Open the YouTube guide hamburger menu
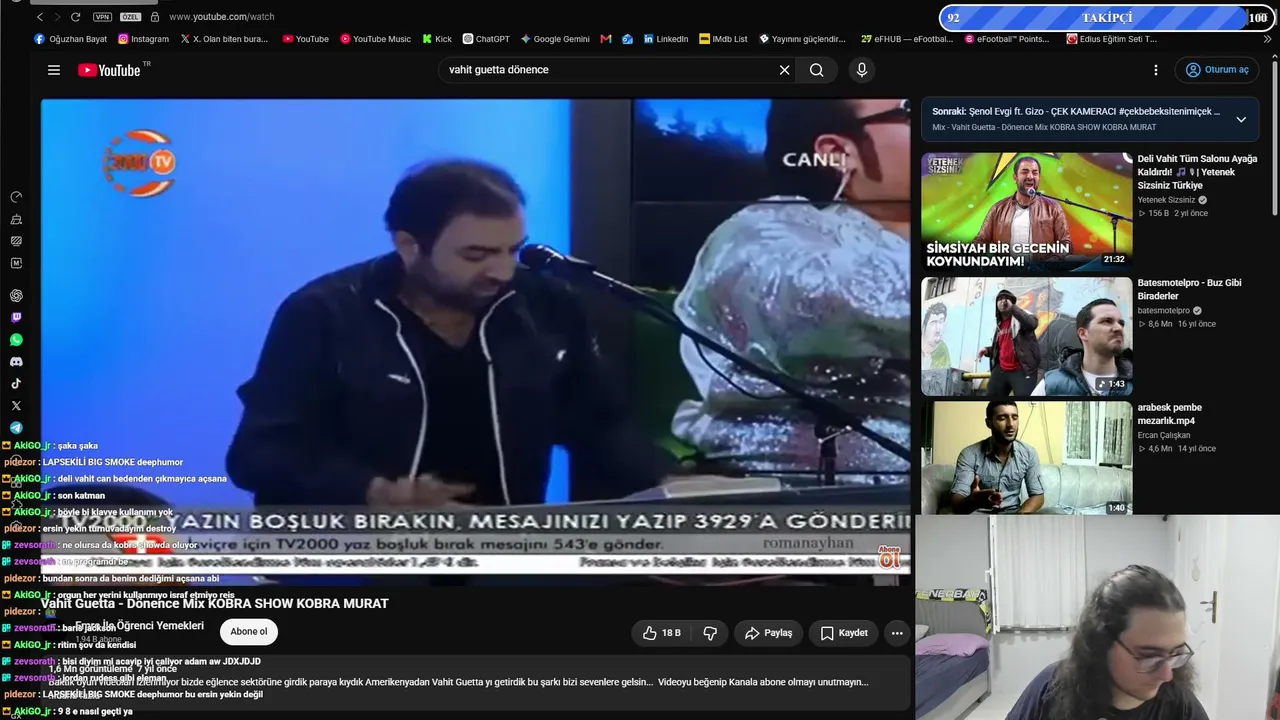The height and width of the screenshot is (720, 1280). click(x=54, y=70)
